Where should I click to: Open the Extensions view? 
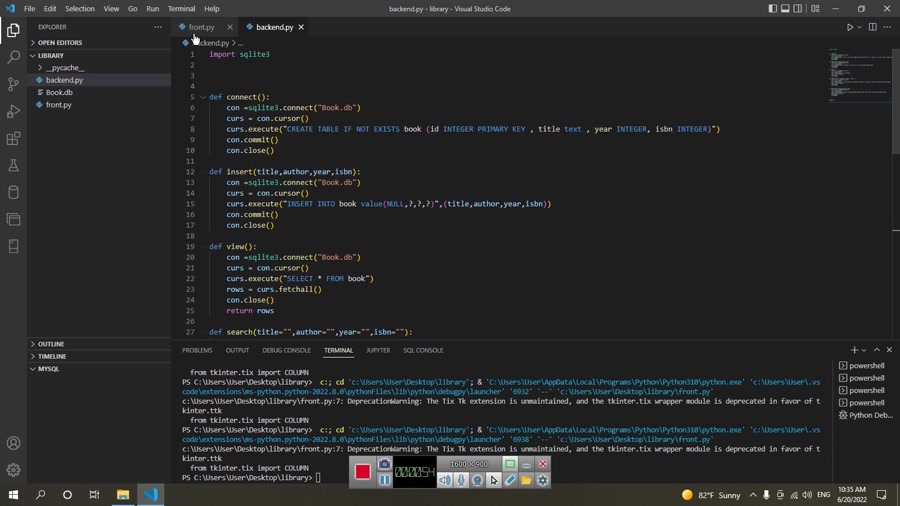(x=13, y=139)
